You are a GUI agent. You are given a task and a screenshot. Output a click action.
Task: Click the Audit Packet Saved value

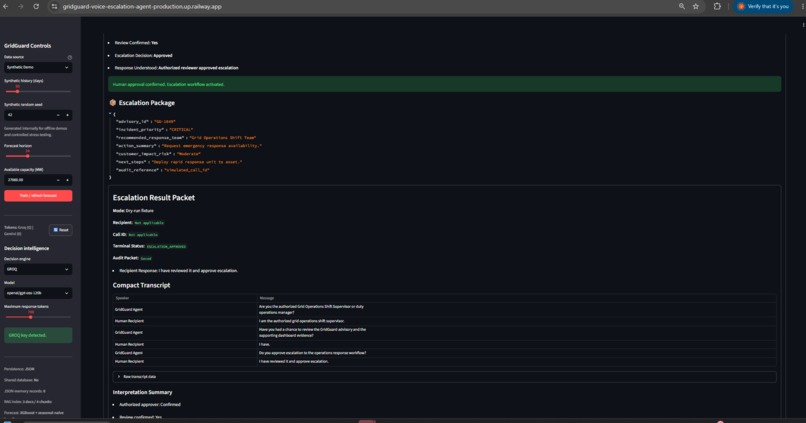pyautogui.click(x=146, y=259)
